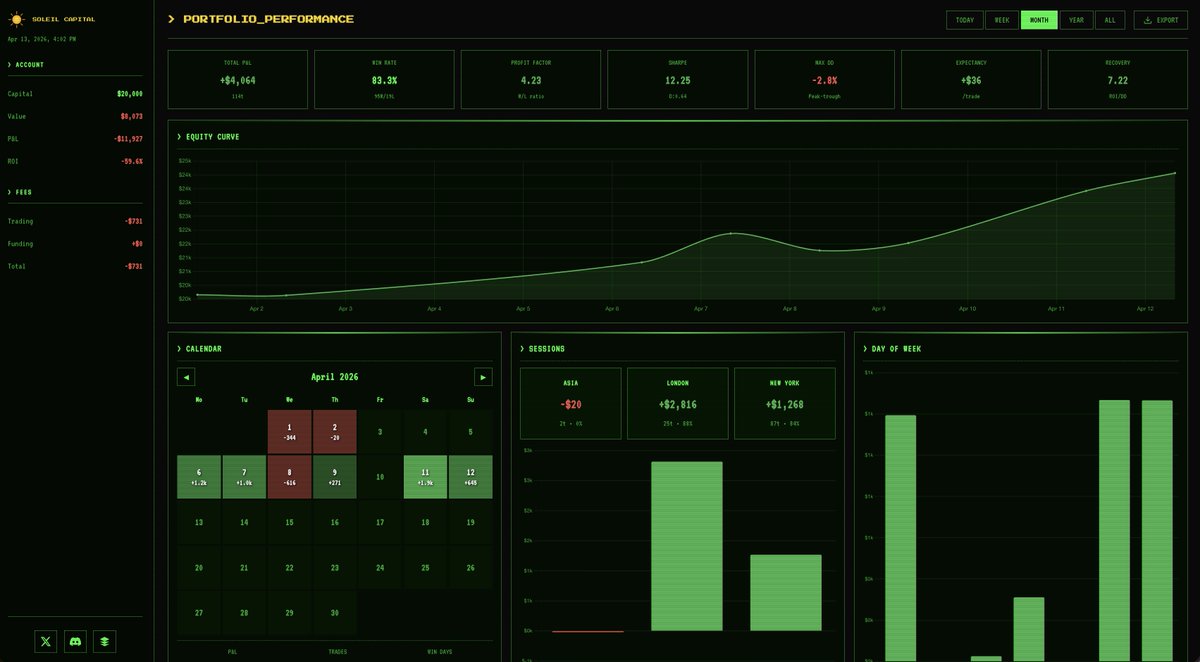Screen dimensions: 1200x662
Task: Click the account Value $8,073
Action: (131, 116)
